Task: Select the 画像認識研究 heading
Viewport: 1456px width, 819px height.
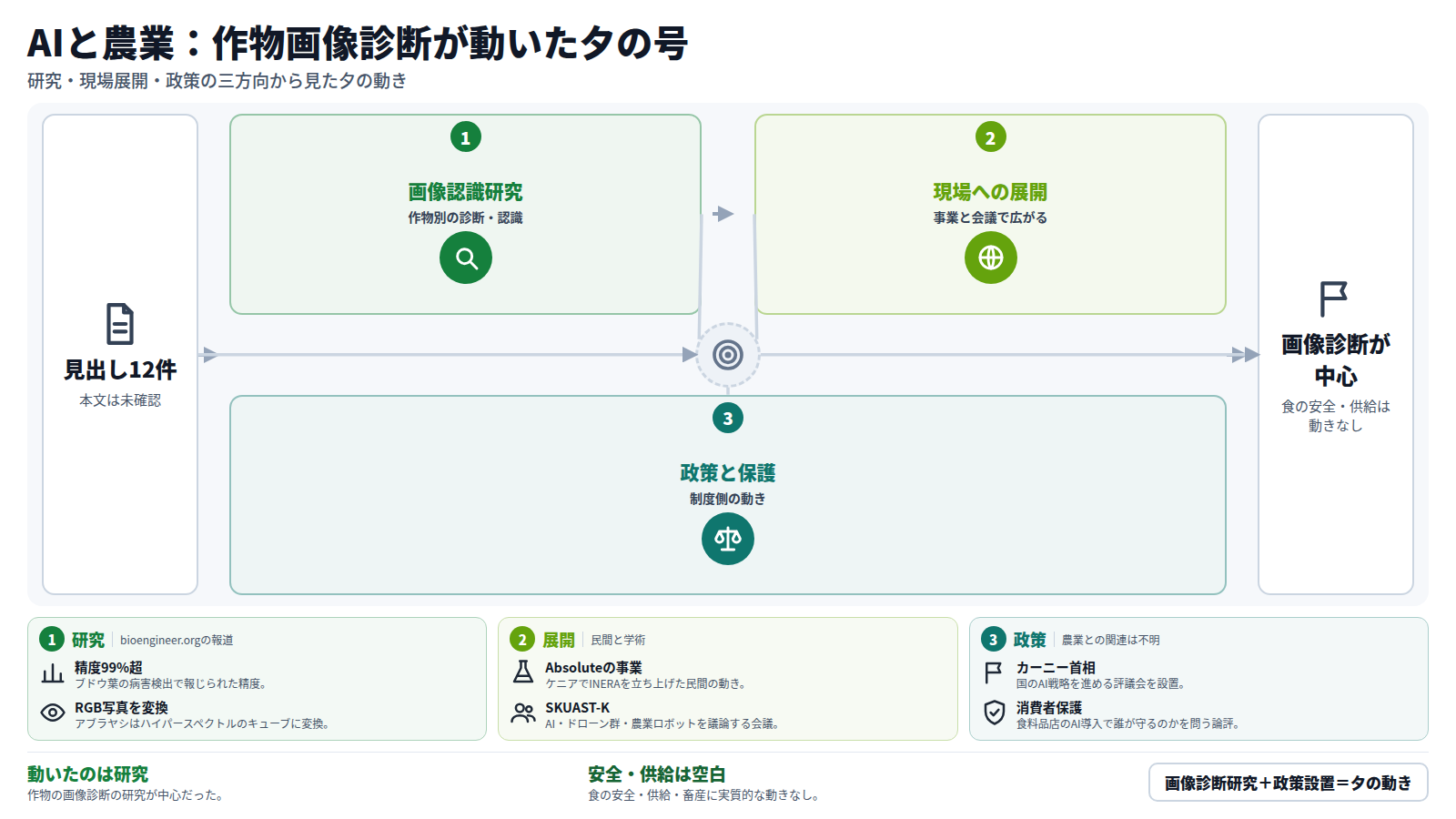Action: [466, 192]
